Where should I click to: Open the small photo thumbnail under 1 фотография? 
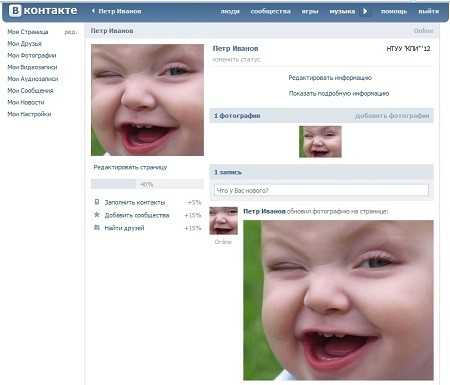click(x=320, y=142)
